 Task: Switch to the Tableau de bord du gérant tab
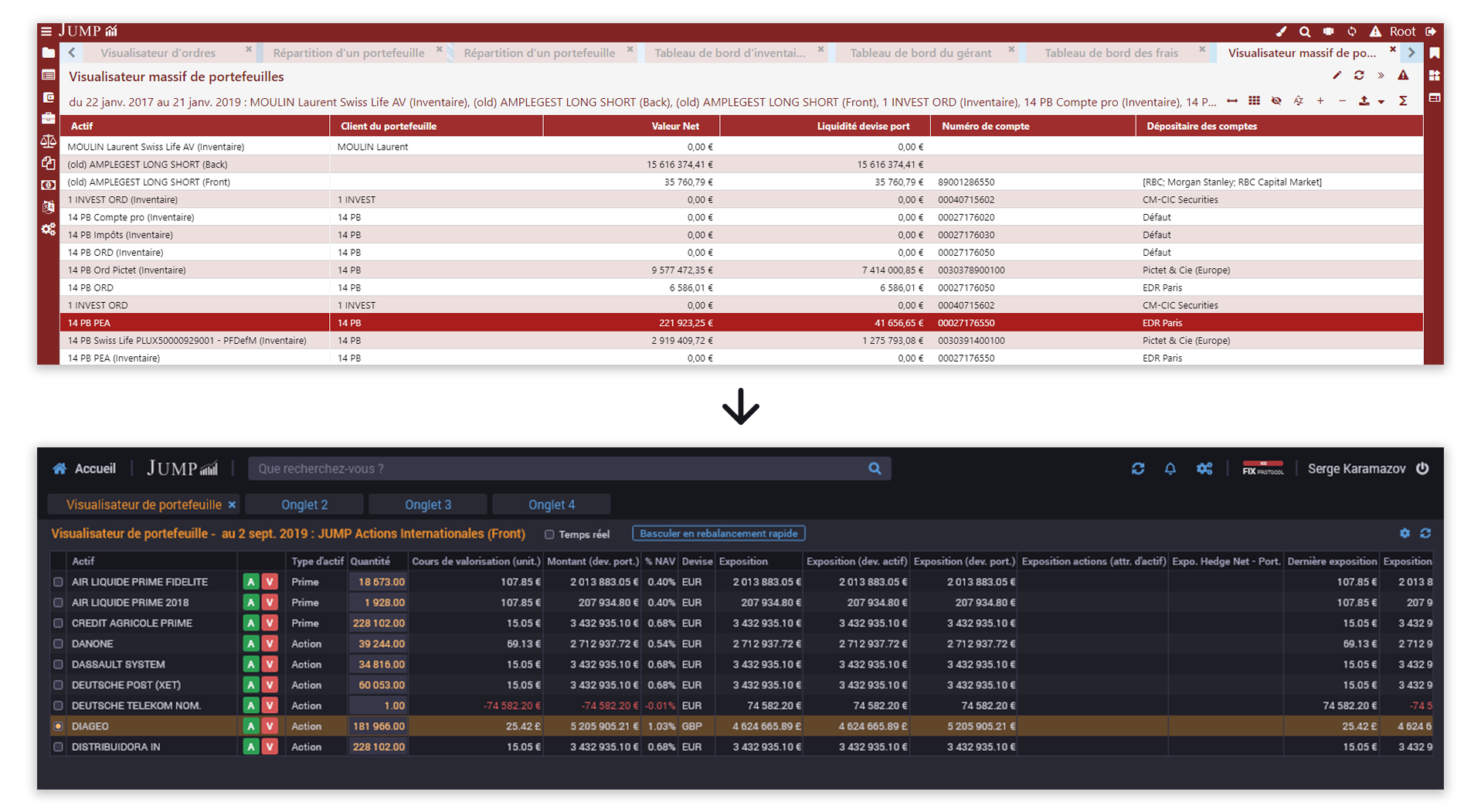tap(921, 53)
